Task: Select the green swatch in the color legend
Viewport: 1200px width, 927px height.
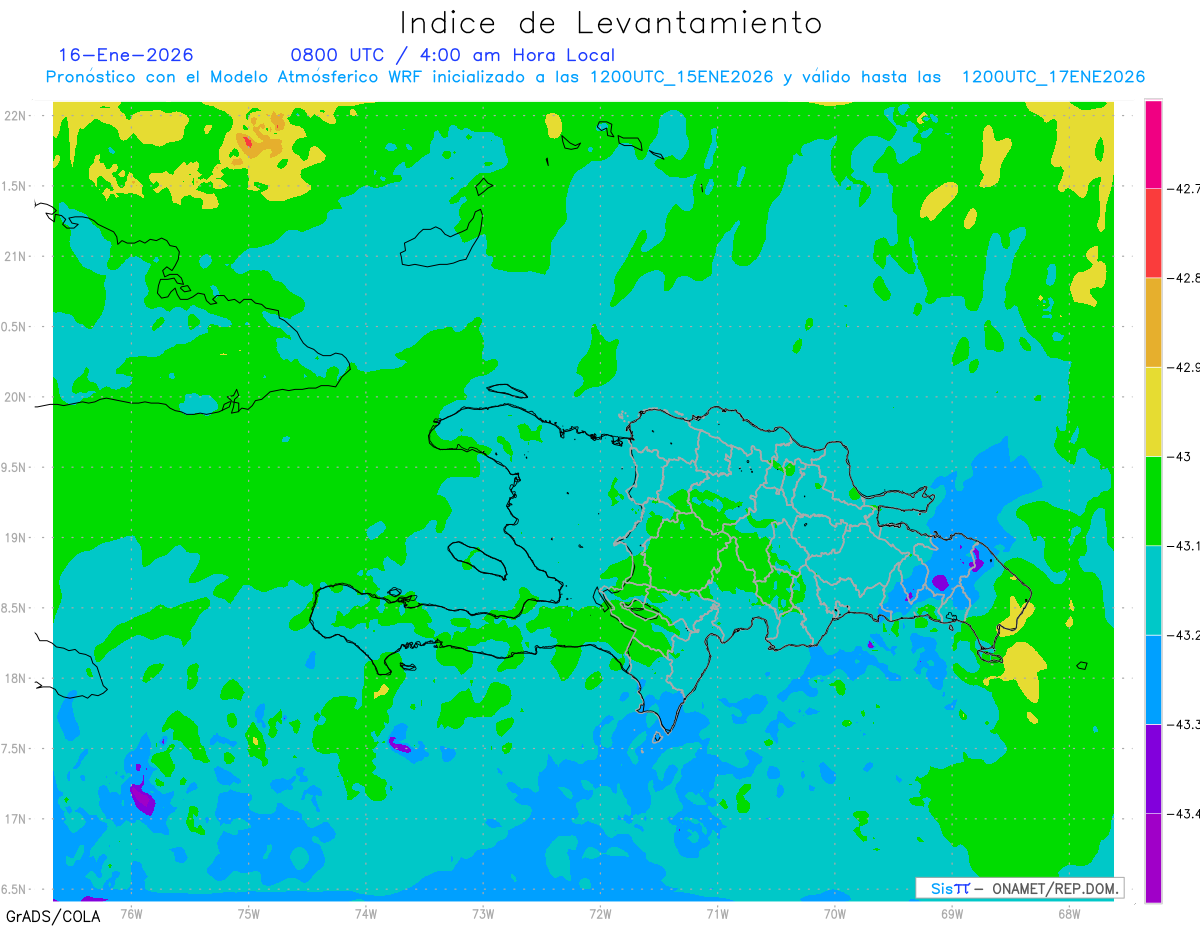Action: pyautogui.click(x=1153, y=500)
